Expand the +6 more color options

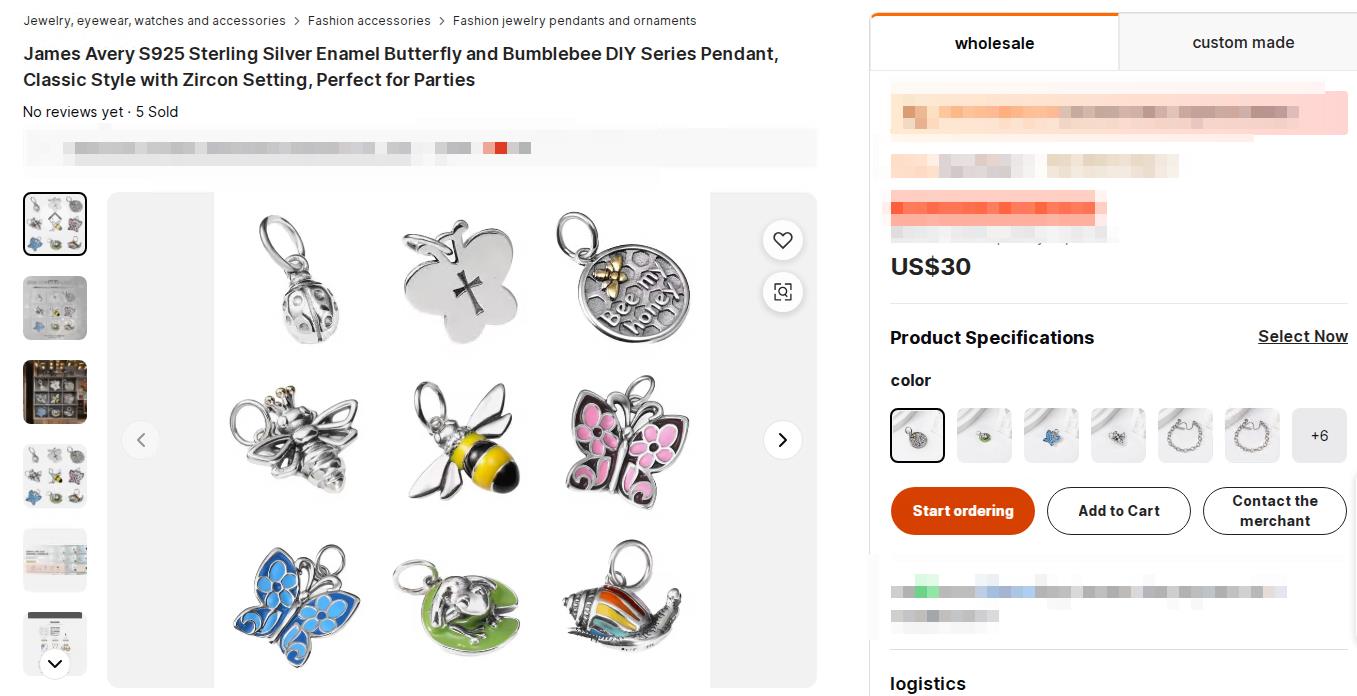1319,436
